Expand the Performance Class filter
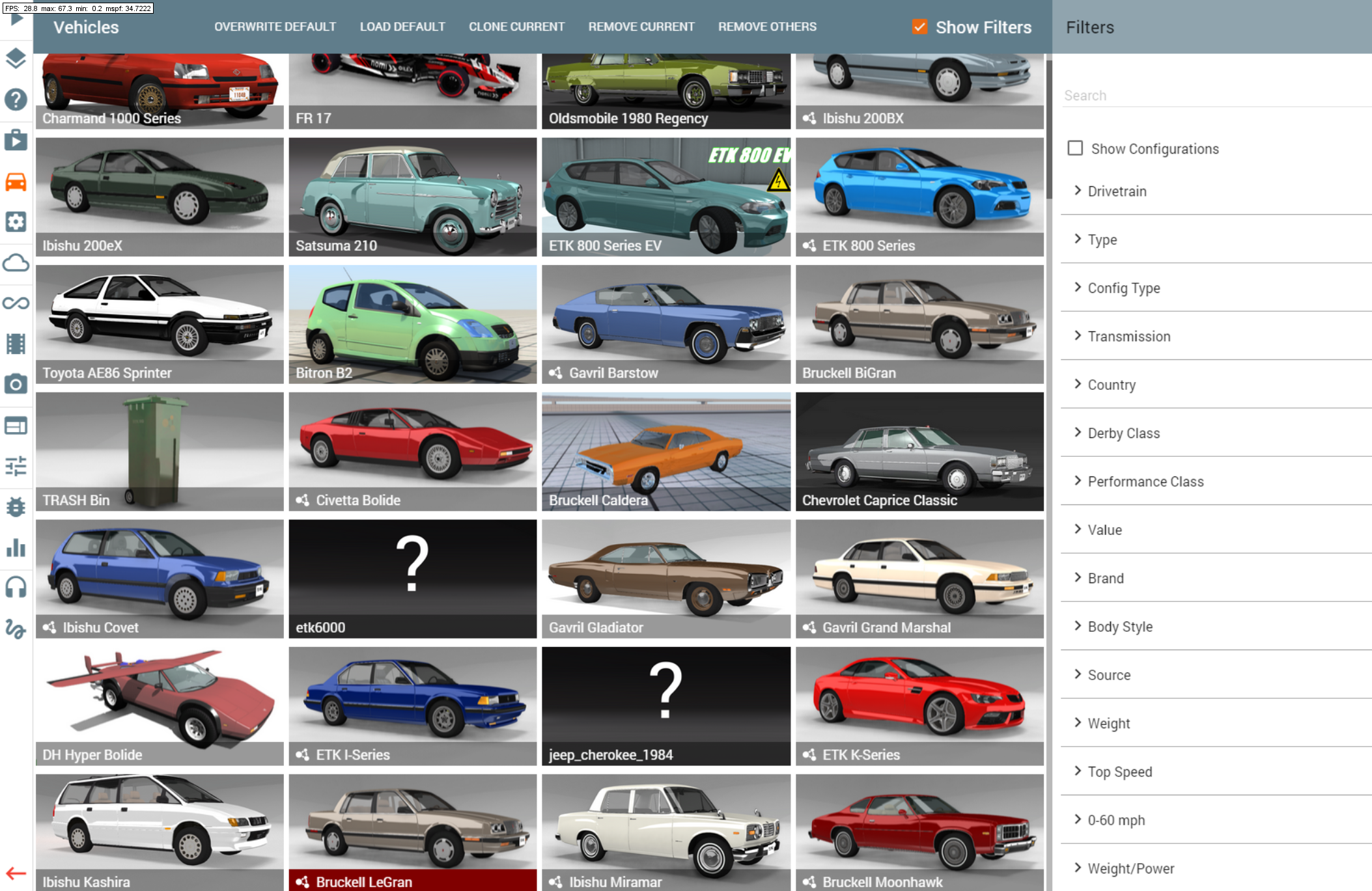 [1216, 482]
